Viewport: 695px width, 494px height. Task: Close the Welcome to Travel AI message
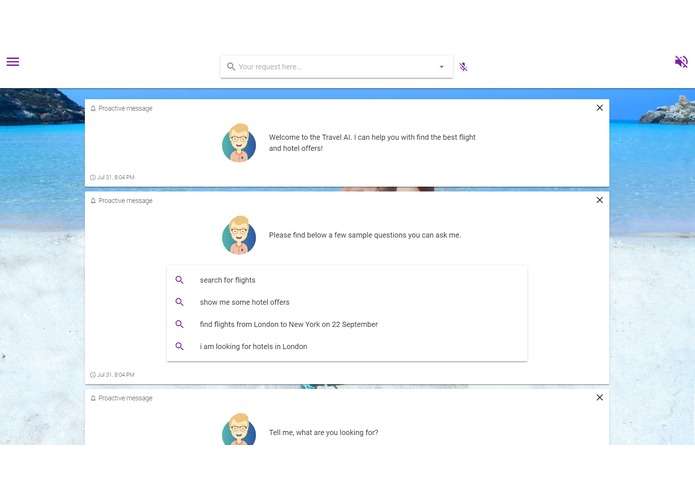[x=600, y=108]
